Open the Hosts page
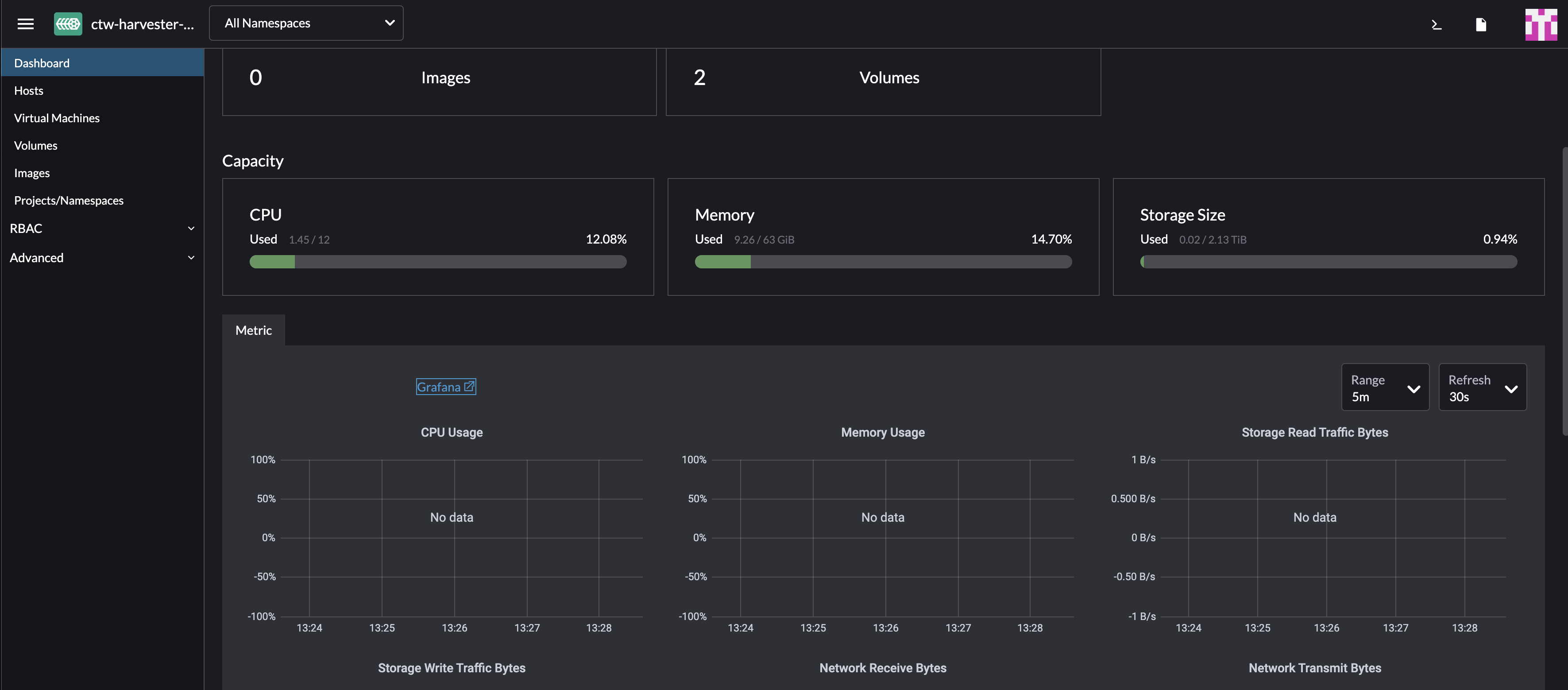 pyautogui.click(x=29, y=90)
